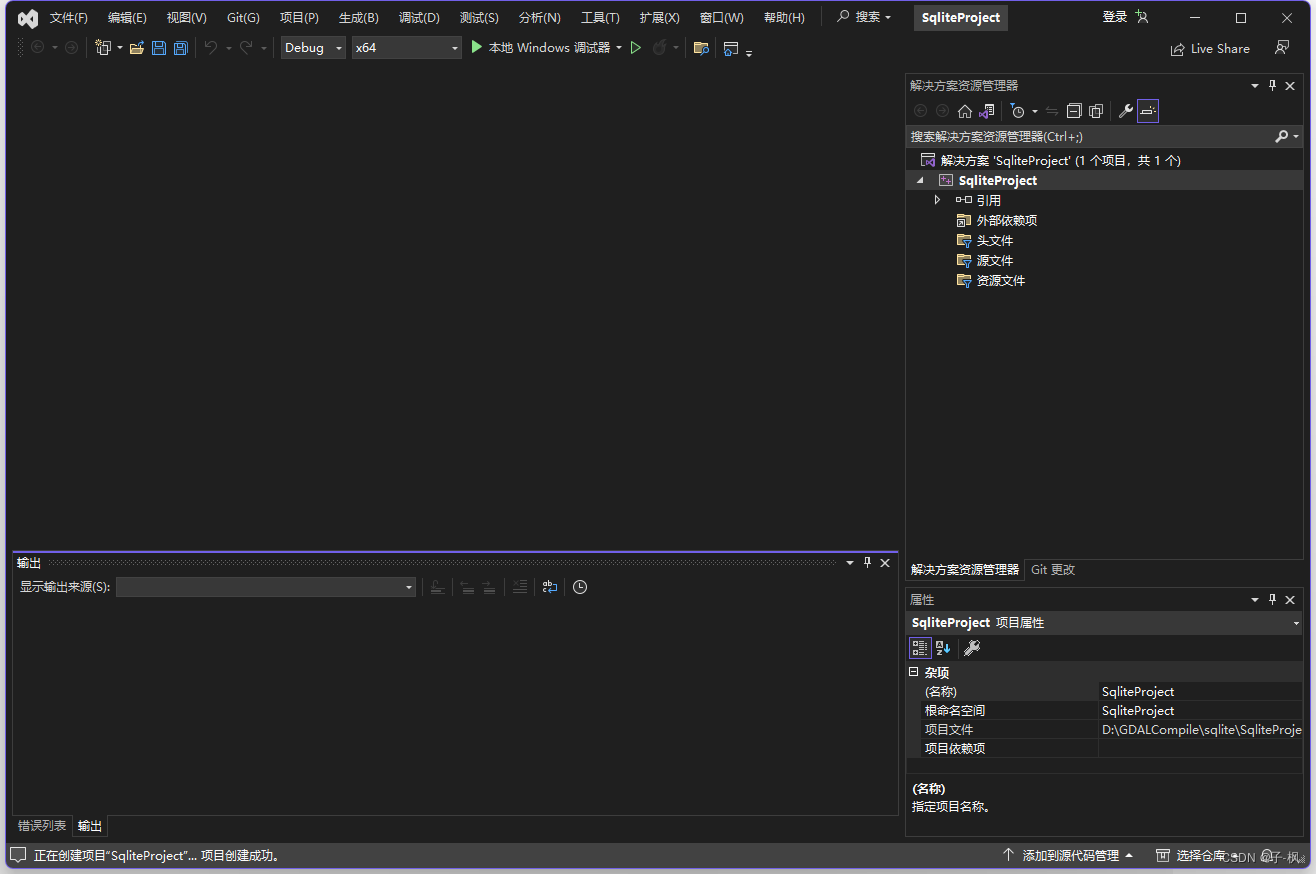The width and height of the screenshot is (1316, 874).
Task: Open Solution Explorer properties wrench icon
Action: point(1125,110)
